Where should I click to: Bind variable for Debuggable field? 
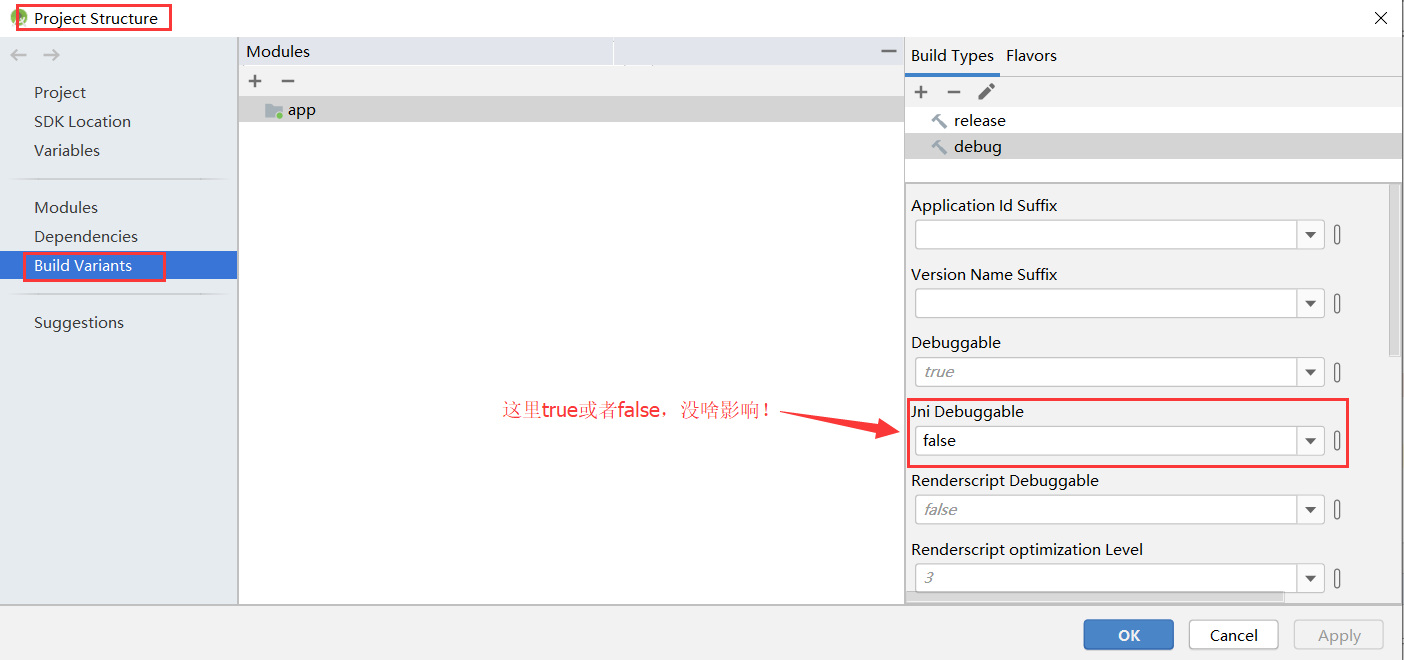coord(1337,372)
